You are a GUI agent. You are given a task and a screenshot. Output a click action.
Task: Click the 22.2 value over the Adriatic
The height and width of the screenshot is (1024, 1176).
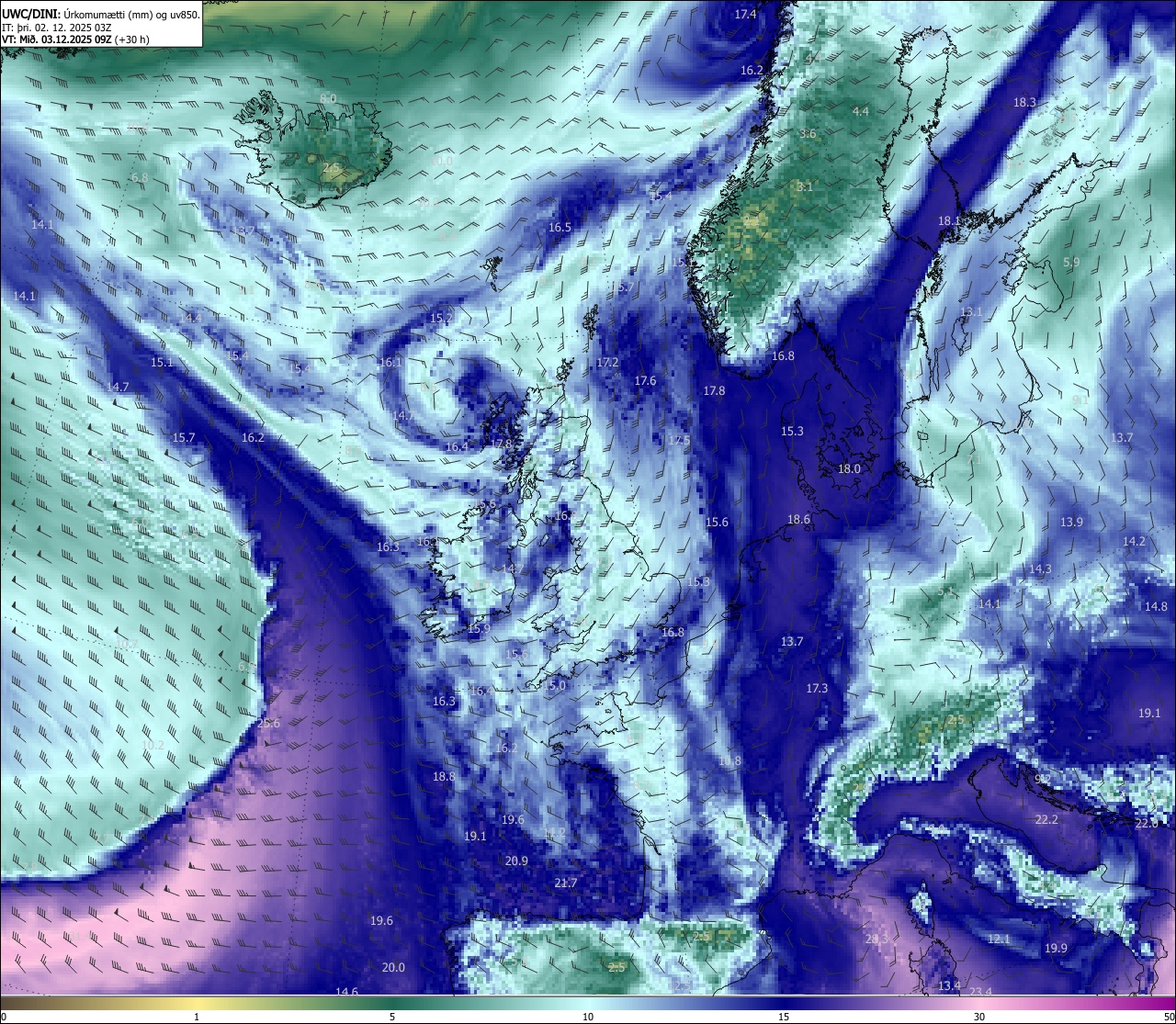(1046, 820)
